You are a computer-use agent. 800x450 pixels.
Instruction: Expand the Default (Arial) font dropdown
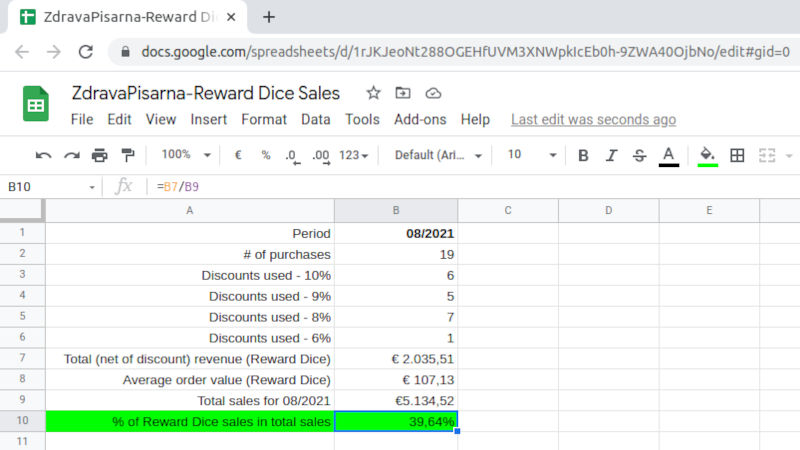[438, 155]
